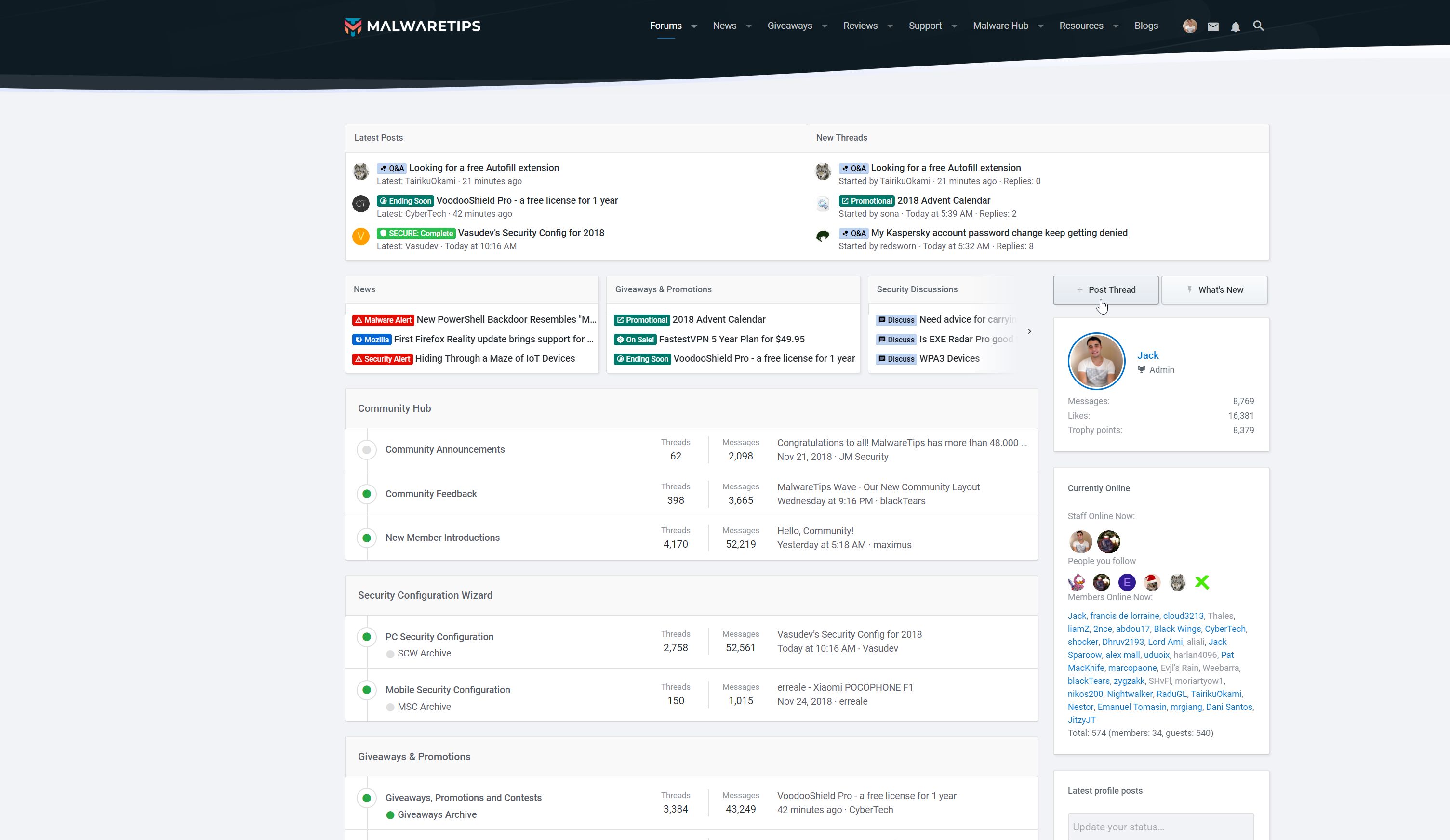This screenshot has width=1450, height=840.
Task: Open the search magnifier icon
Action: 1258,26
